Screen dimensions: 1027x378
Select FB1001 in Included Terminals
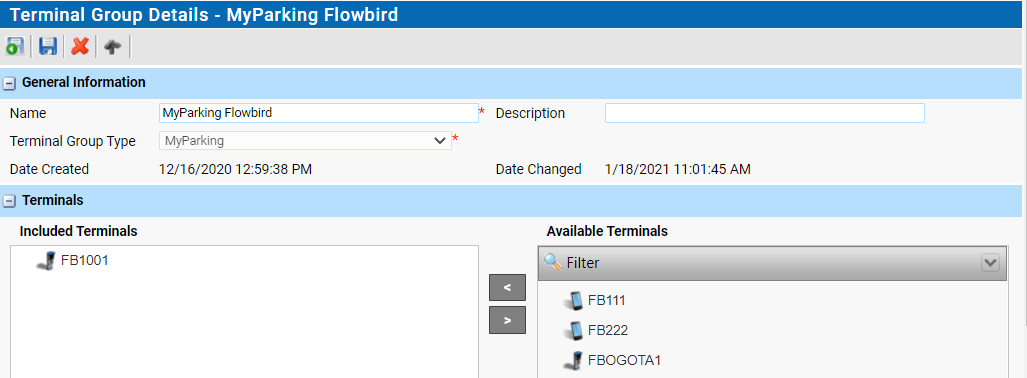pyautogui.click(x=84, y=260)
